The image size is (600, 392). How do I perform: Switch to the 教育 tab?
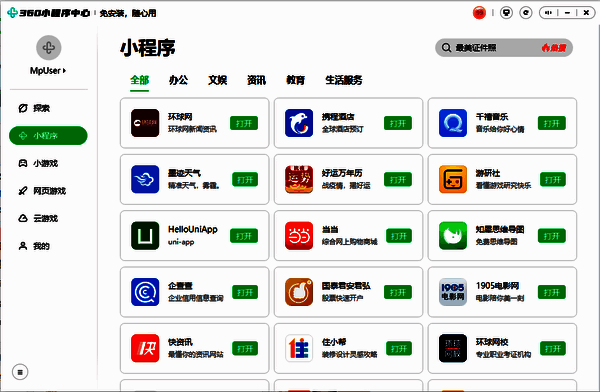(x=295, y=80)
